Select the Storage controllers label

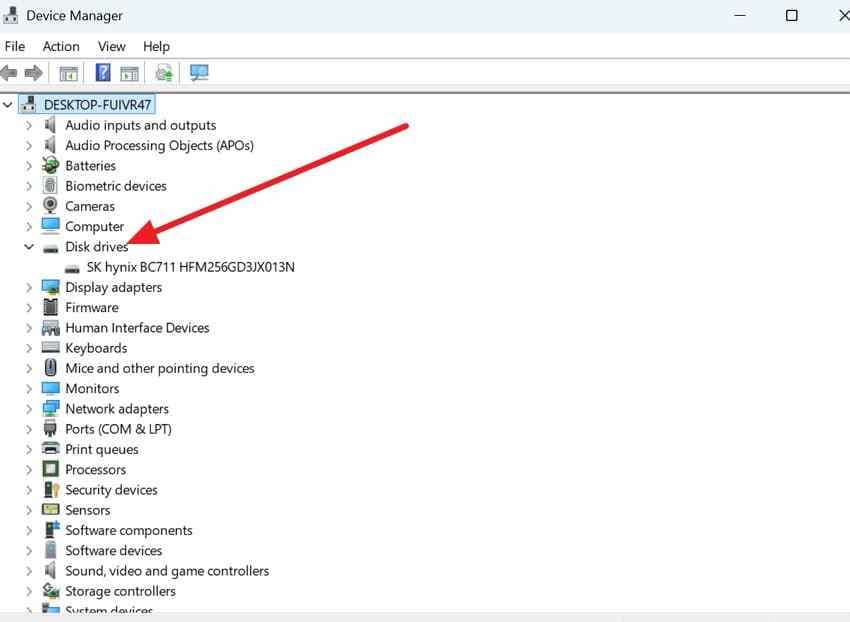pyautogui.click(x=120, y=591)
